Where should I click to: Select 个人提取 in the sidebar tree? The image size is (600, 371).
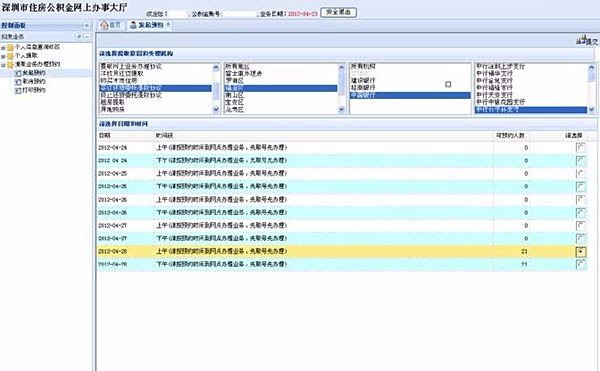point(26,56)
